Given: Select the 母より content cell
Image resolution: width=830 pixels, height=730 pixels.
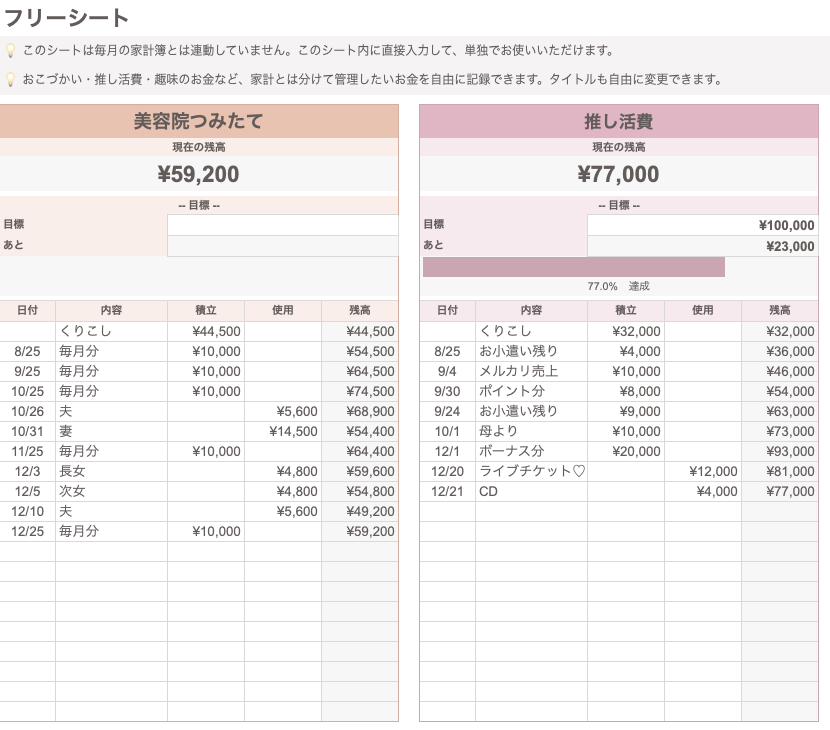Looking at the screenshot, I should click(531, 431).
